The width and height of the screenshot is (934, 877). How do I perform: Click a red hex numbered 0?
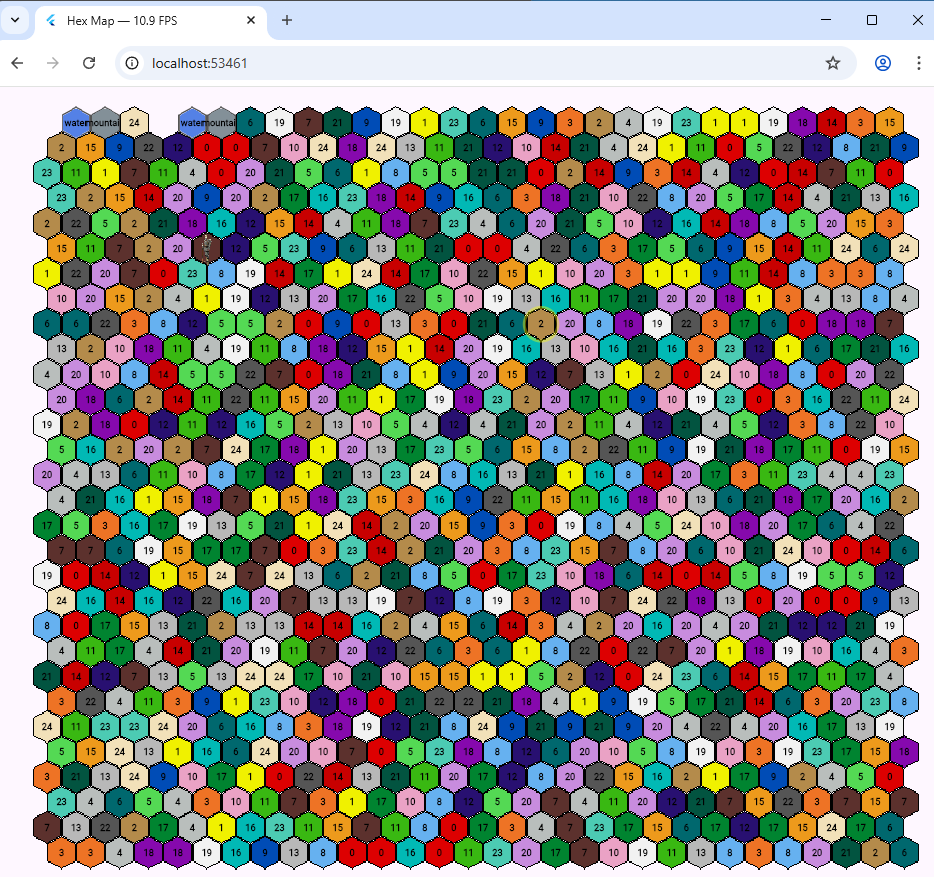click(x=205, y=147)
